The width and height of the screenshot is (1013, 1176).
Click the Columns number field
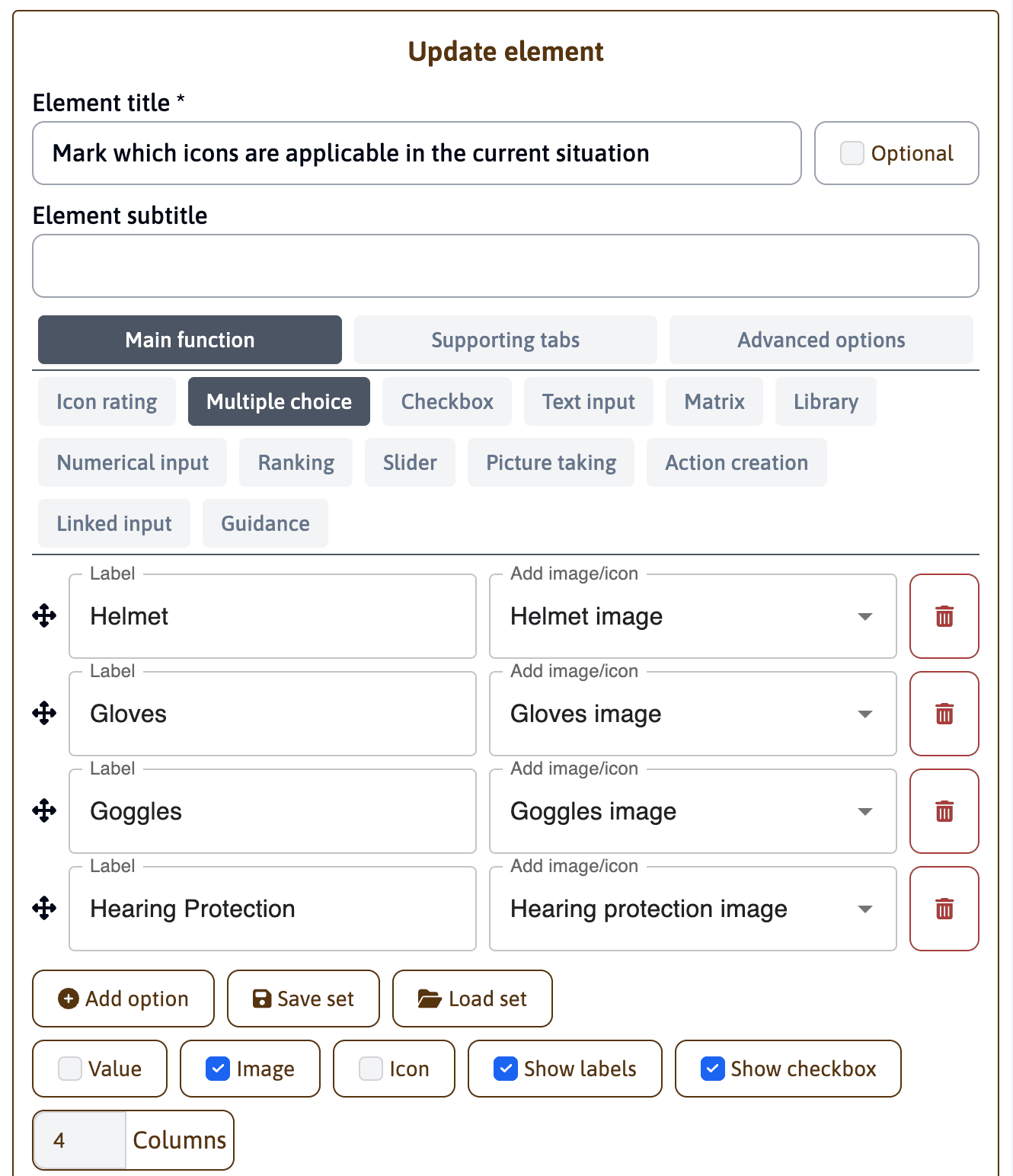click(x=78, y=1140)
